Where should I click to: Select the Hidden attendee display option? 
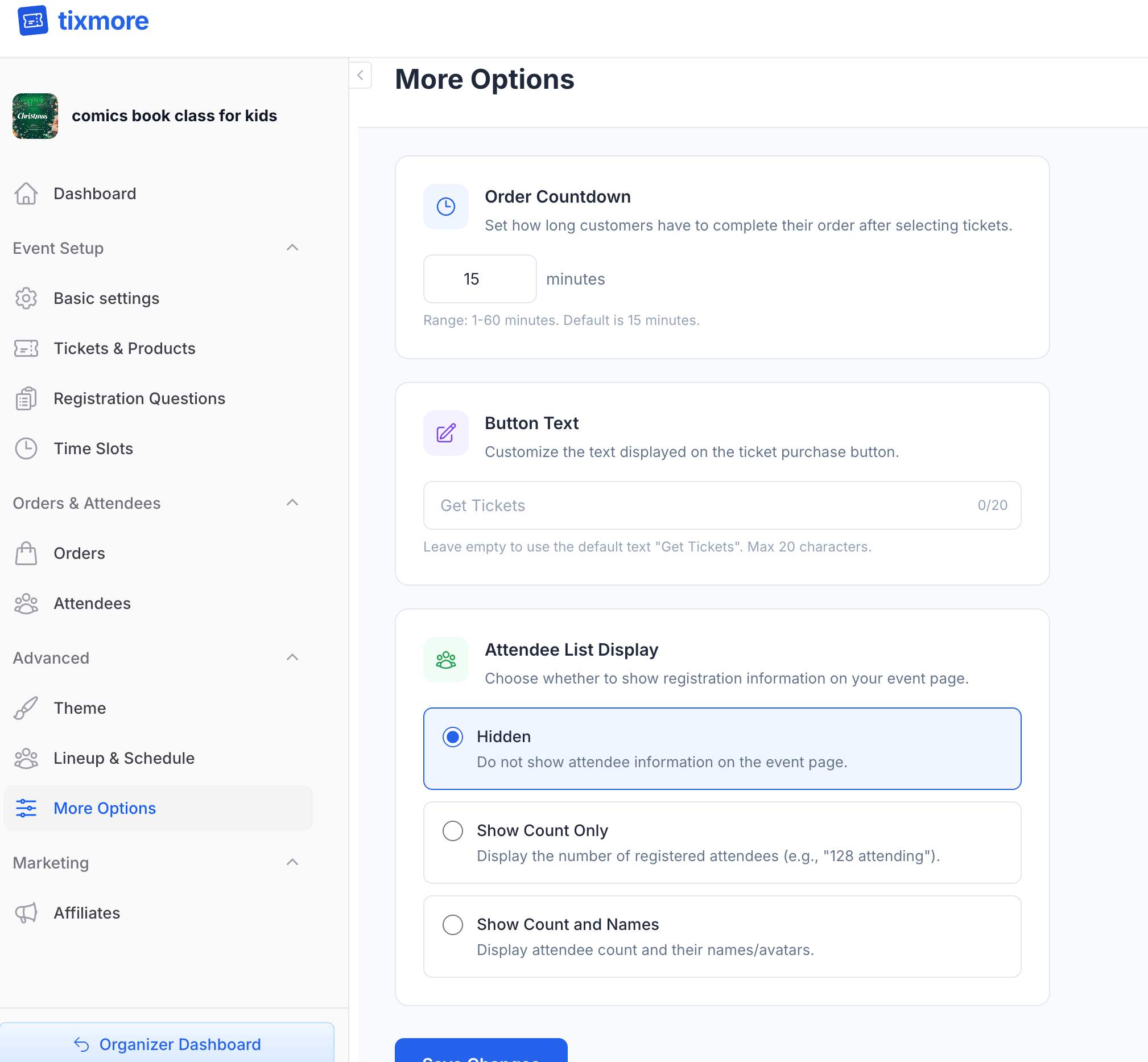click(453, 736)
